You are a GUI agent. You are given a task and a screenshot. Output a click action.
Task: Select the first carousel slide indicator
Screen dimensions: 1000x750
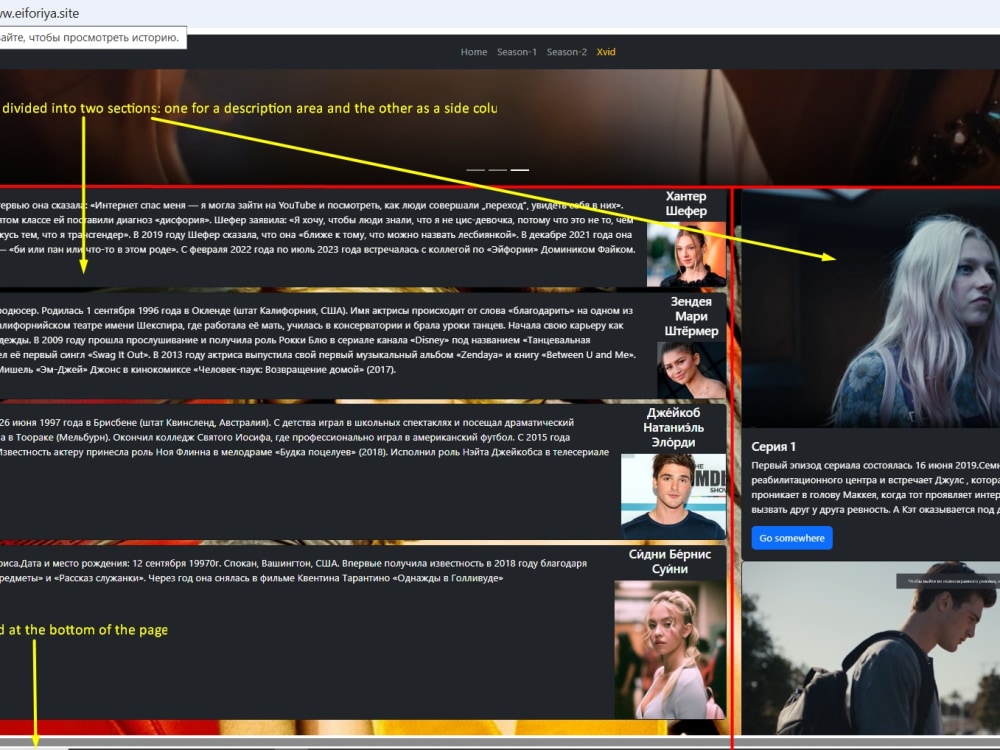[475, 170]
